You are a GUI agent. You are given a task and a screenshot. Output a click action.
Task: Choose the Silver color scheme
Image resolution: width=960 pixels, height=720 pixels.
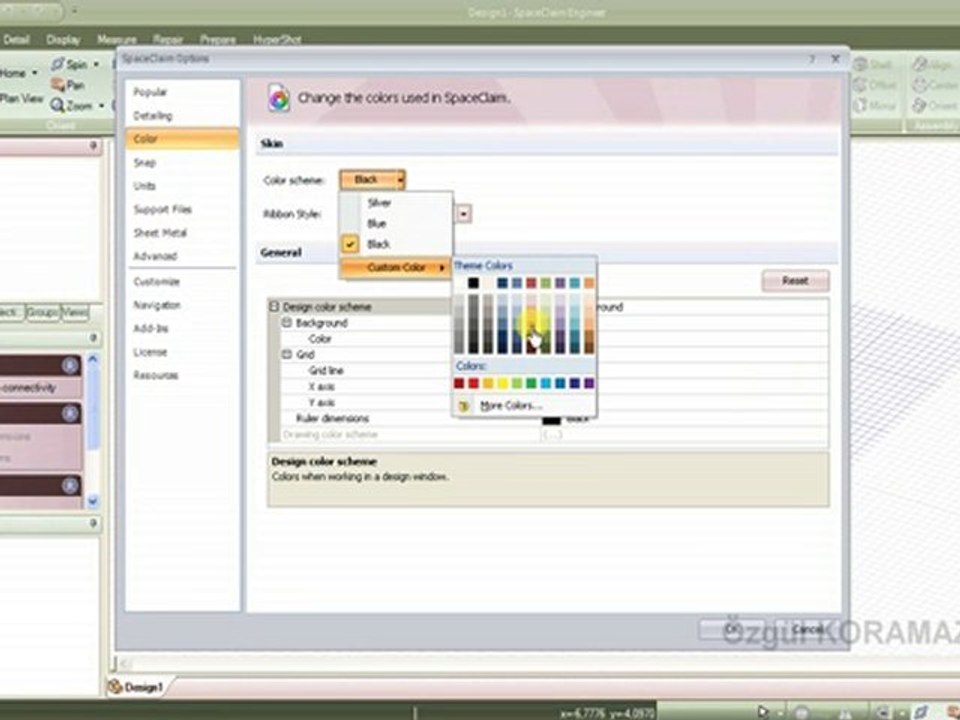(x=396, y=203)
